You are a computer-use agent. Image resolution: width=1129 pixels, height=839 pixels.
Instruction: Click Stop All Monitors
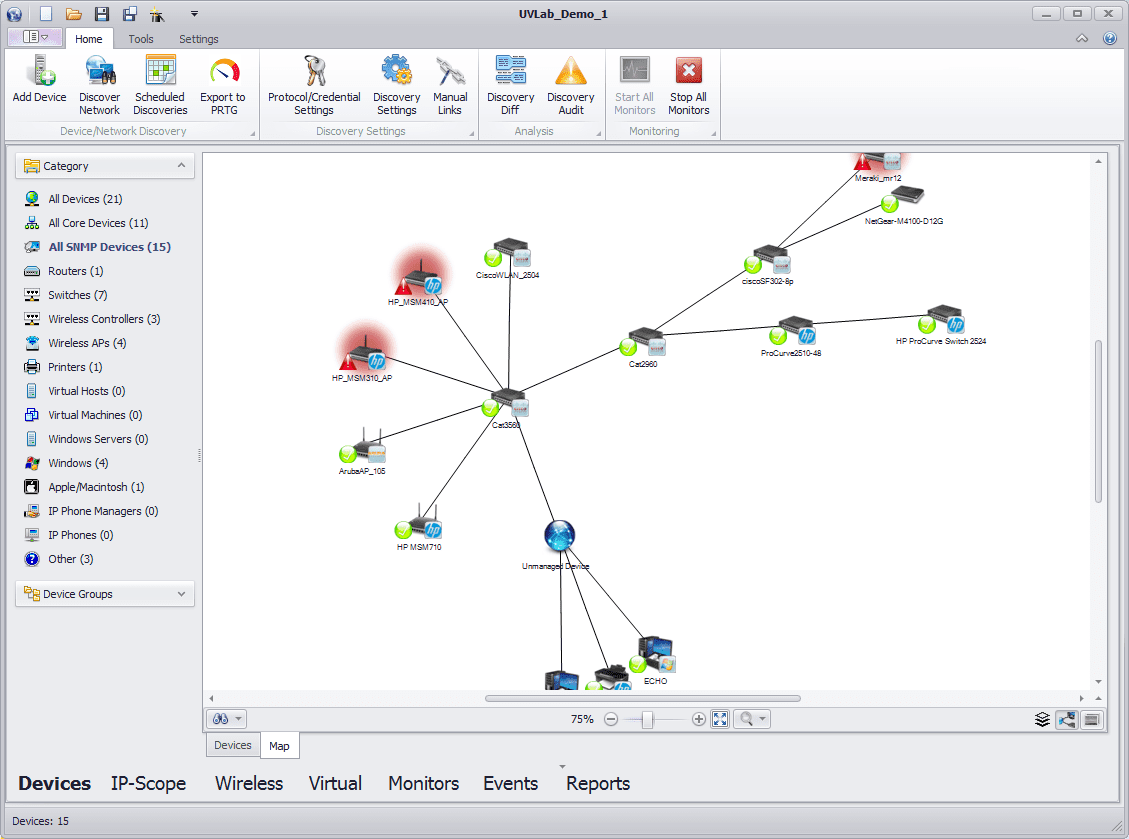689,85
